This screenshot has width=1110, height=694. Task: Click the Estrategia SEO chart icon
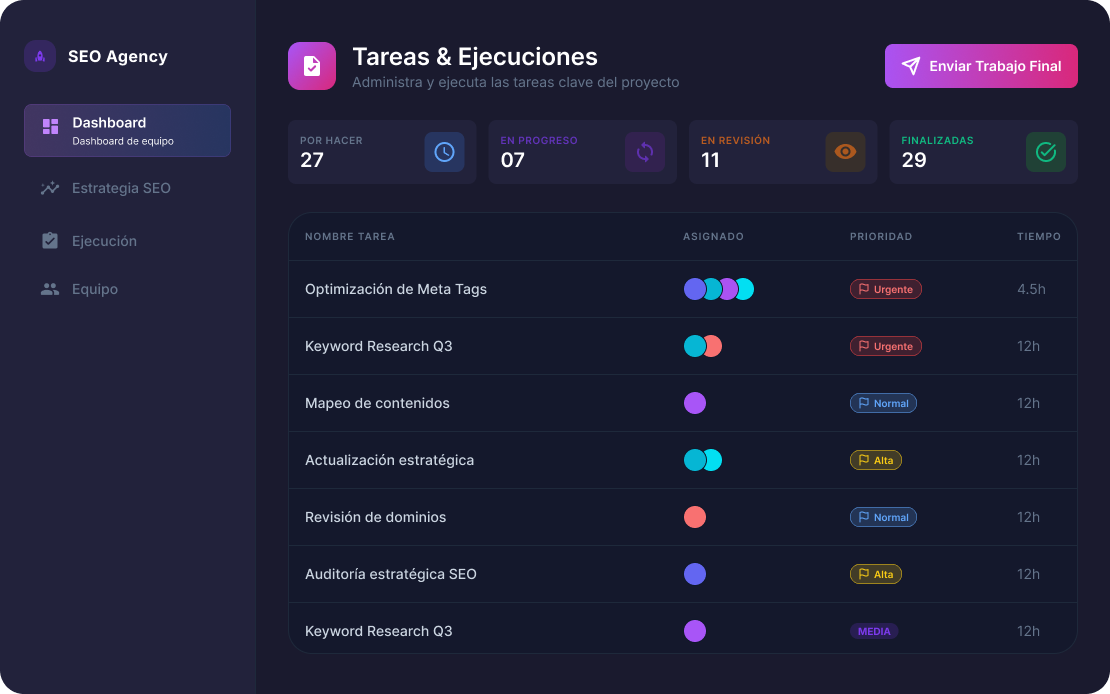pyautogui.click(x=50, y=188)
